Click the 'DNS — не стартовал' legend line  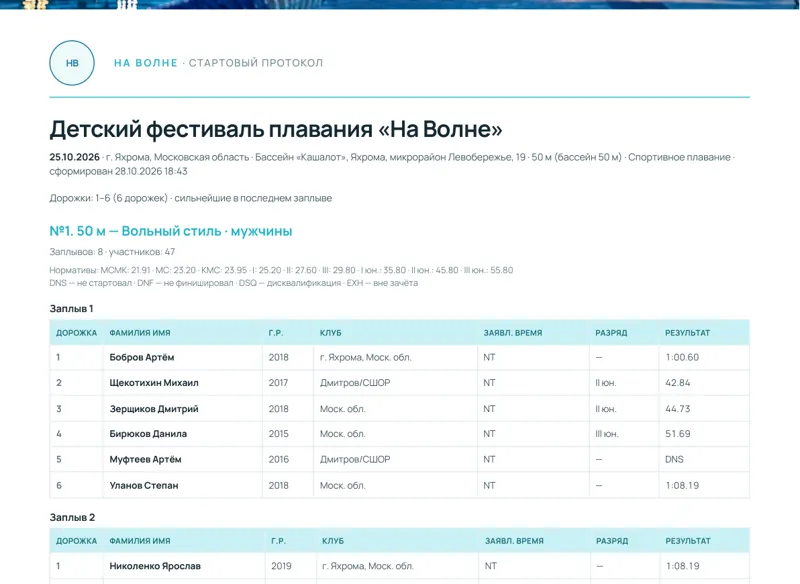(234, 283)
